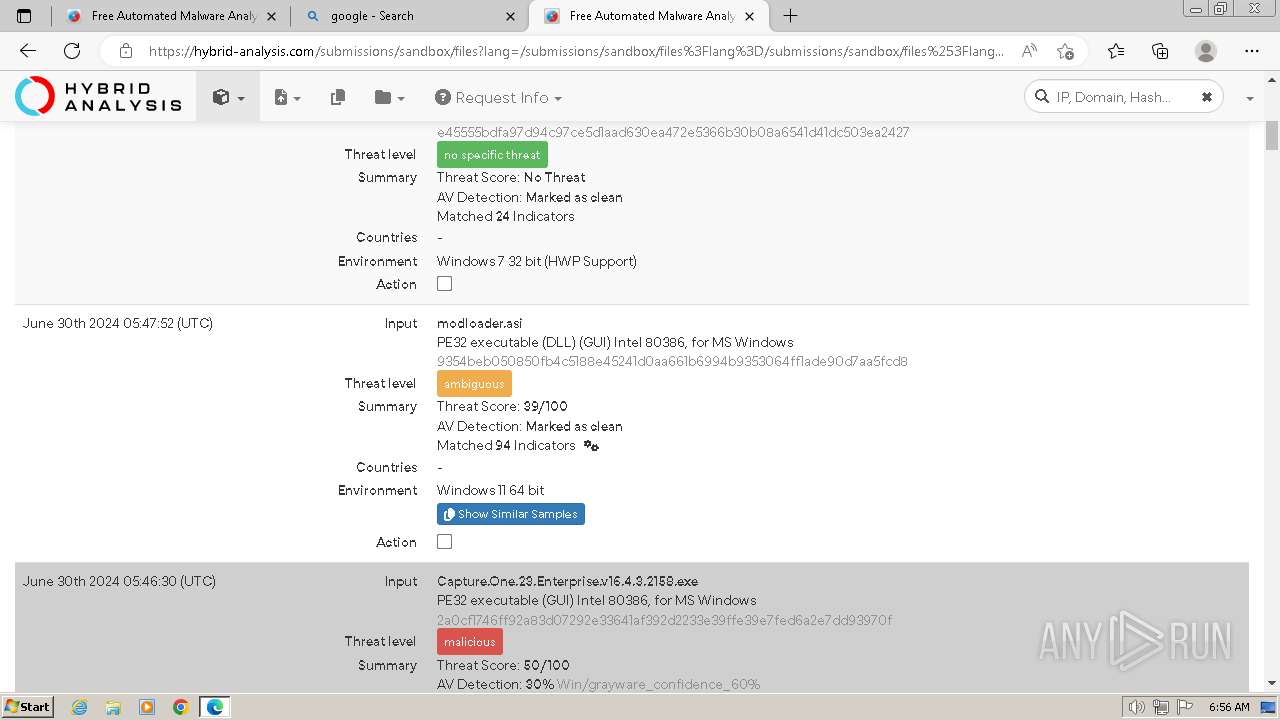Click Win/grayware_confidence_60% text
Screen dimensions: 1280x720
658,684
